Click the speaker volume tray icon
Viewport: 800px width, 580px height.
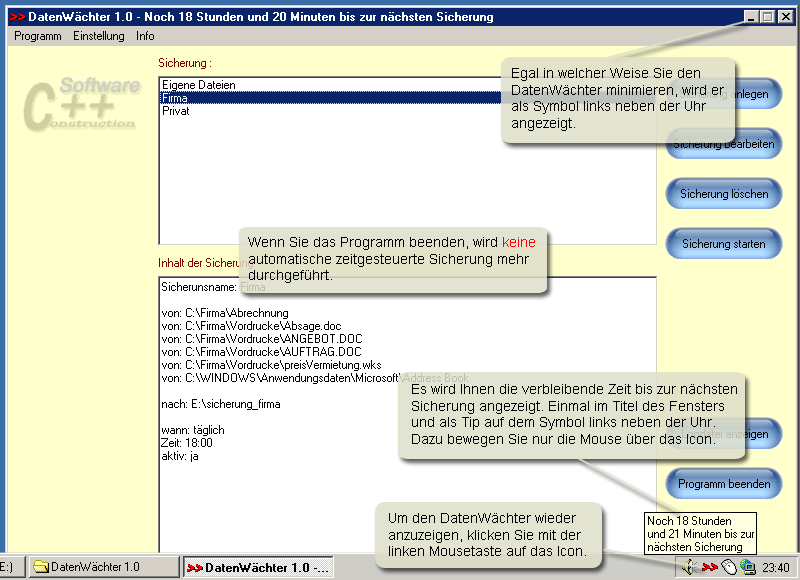pyautogui.click(x=690, y=567)
